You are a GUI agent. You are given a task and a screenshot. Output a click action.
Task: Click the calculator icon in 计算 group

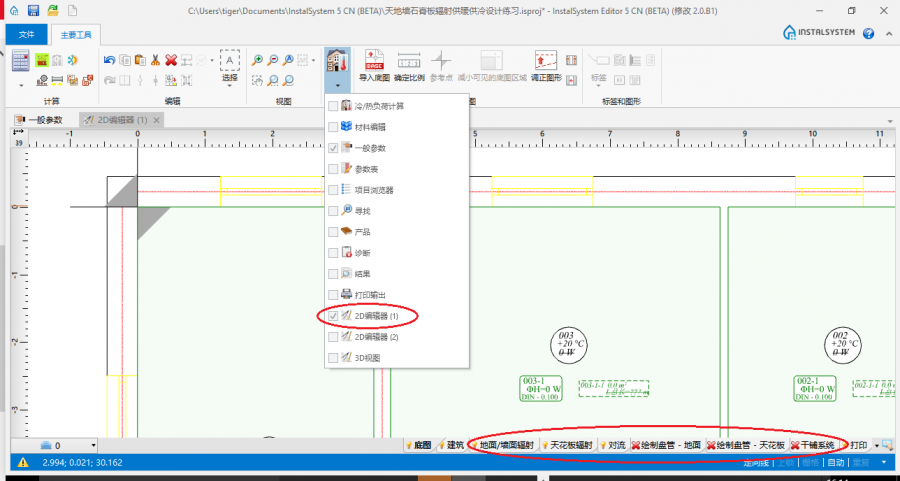click(21, 61)
